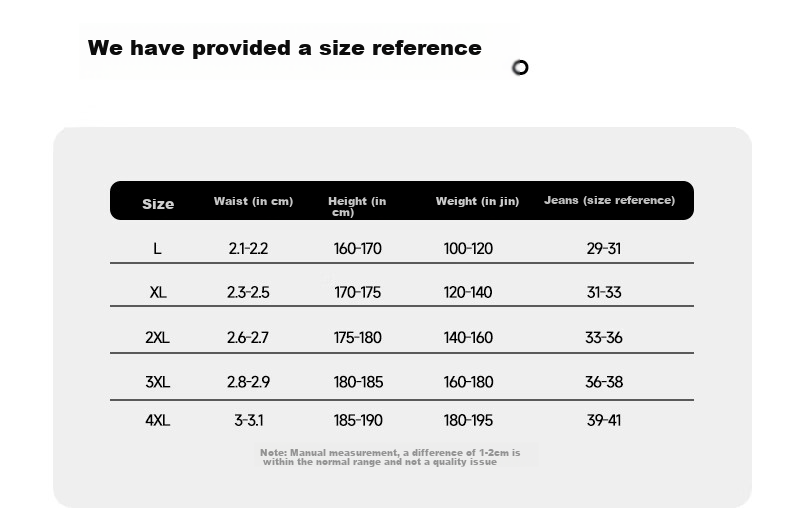Click the Height (in cm) header
Screen dimensions: 790x508
(x=357, y=206)
